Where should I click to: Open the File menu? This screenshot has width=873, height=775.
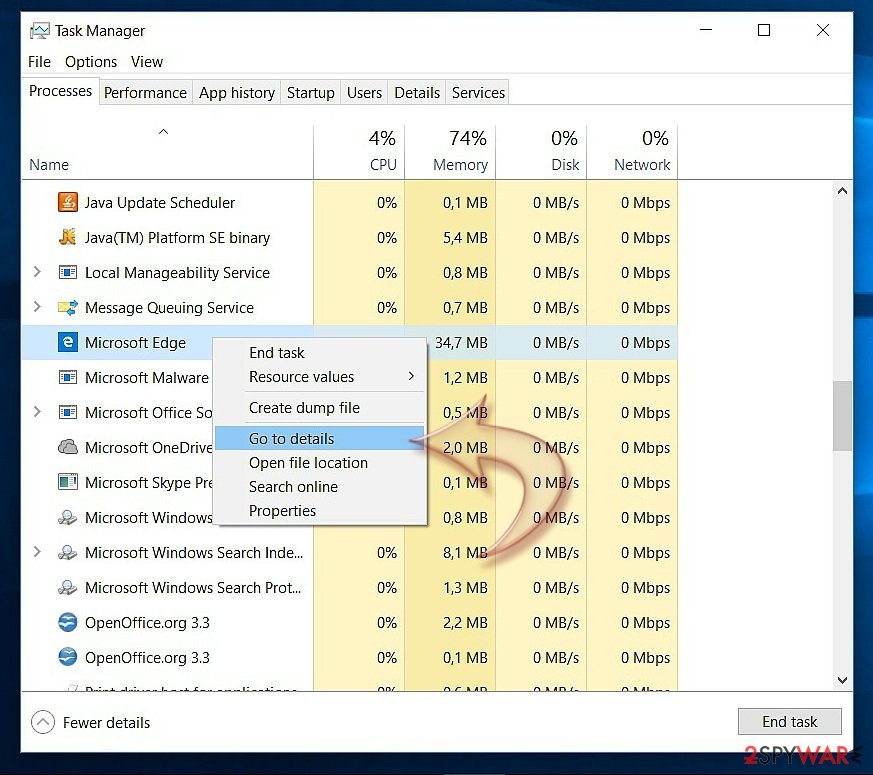pyautogui.click(x=39, y=62)
